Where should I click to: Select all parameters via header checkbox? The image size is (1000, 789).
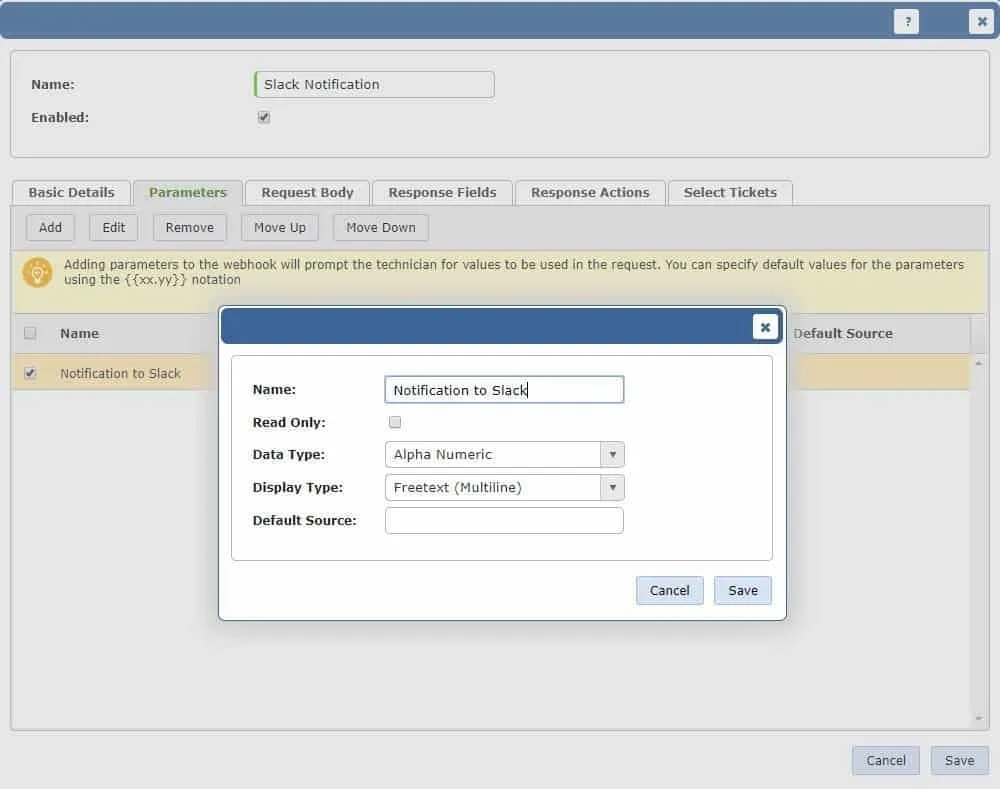(x=30, y=333)
